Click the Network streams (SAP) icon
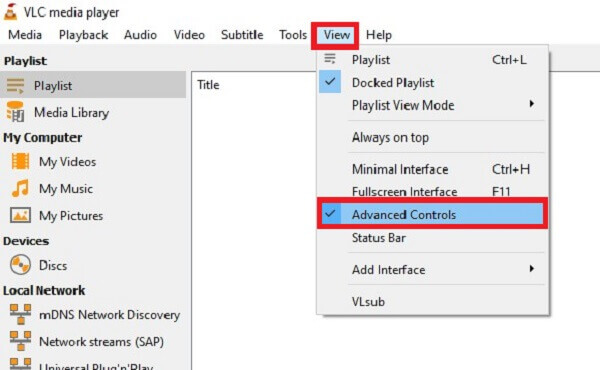Screen dimensions: 600x370 click(20, 341)
